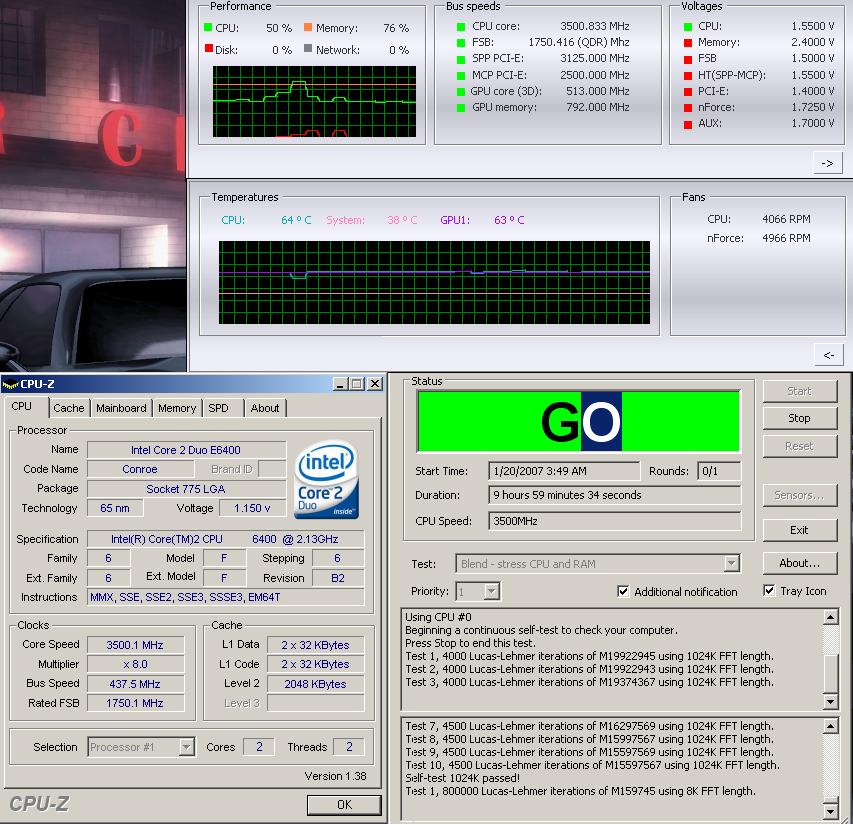The width and height of the screenshot is (853, 825).
Task: Click gray Network performance legend square
Action: [308, 48]
